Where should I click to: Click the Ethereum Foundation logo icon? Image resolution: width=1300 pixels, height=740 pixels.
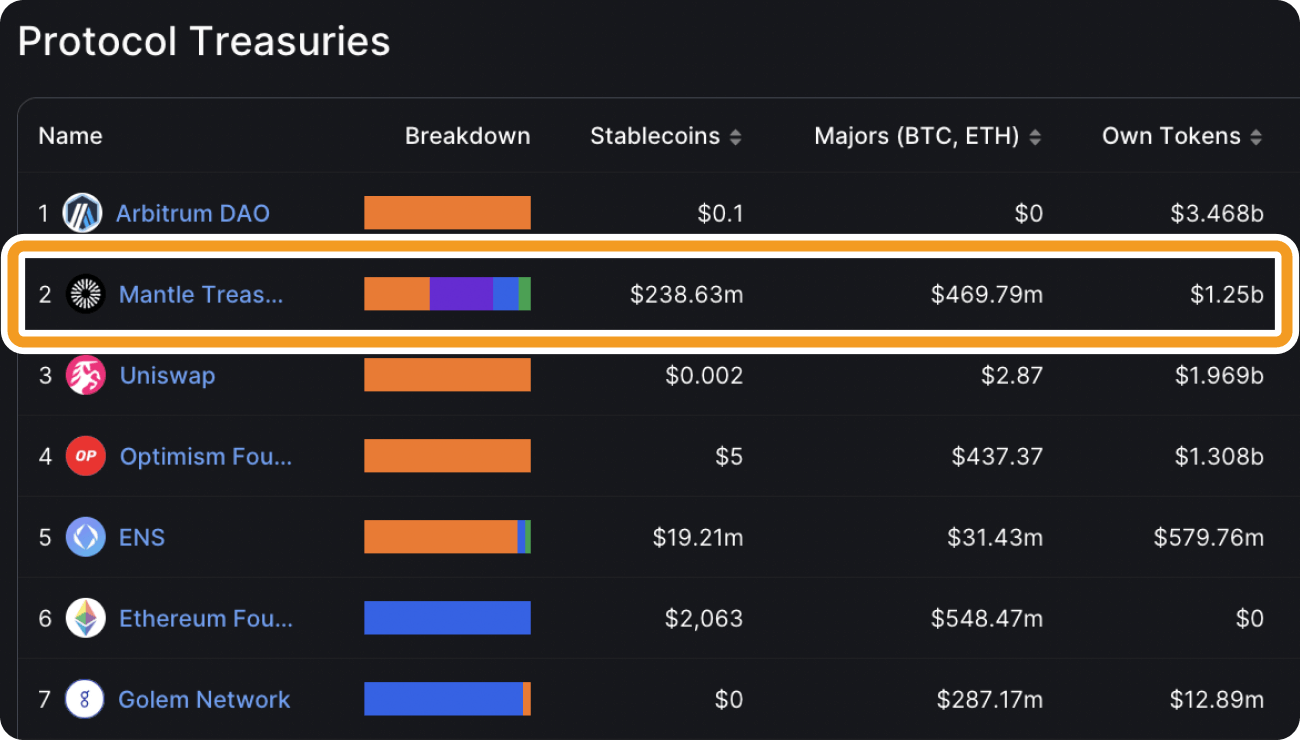[x=85, y=618]
